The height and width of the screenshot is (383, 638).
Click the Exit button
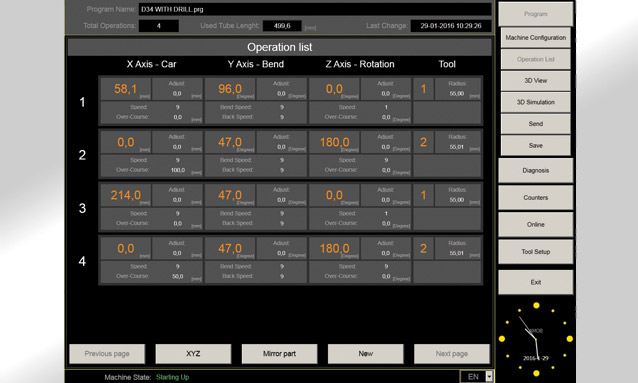click(x=535, y=282)
